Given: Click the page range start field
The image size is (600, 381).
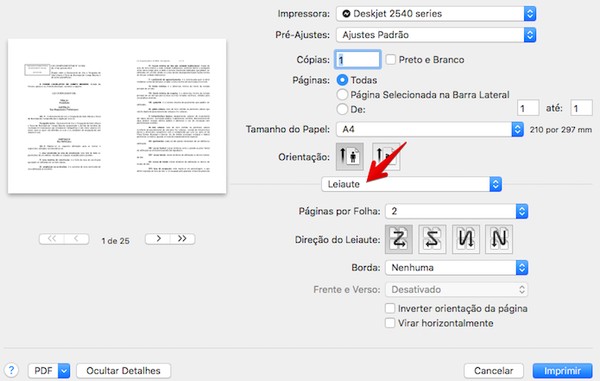Looking at the screenshot, I should pos(528,109).
